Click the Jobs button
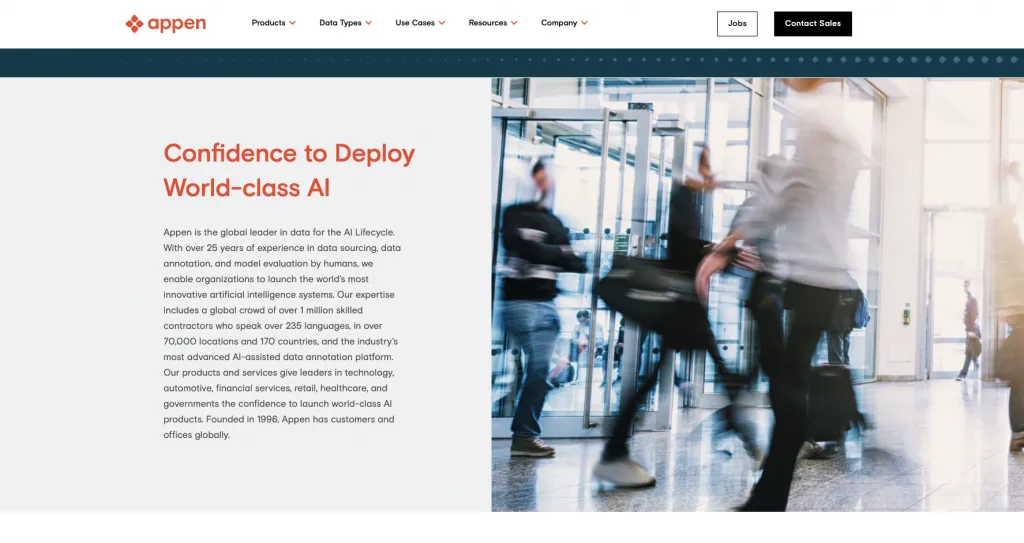The height and width of the screenshot is (543, 1024). [x=737, y=24]
